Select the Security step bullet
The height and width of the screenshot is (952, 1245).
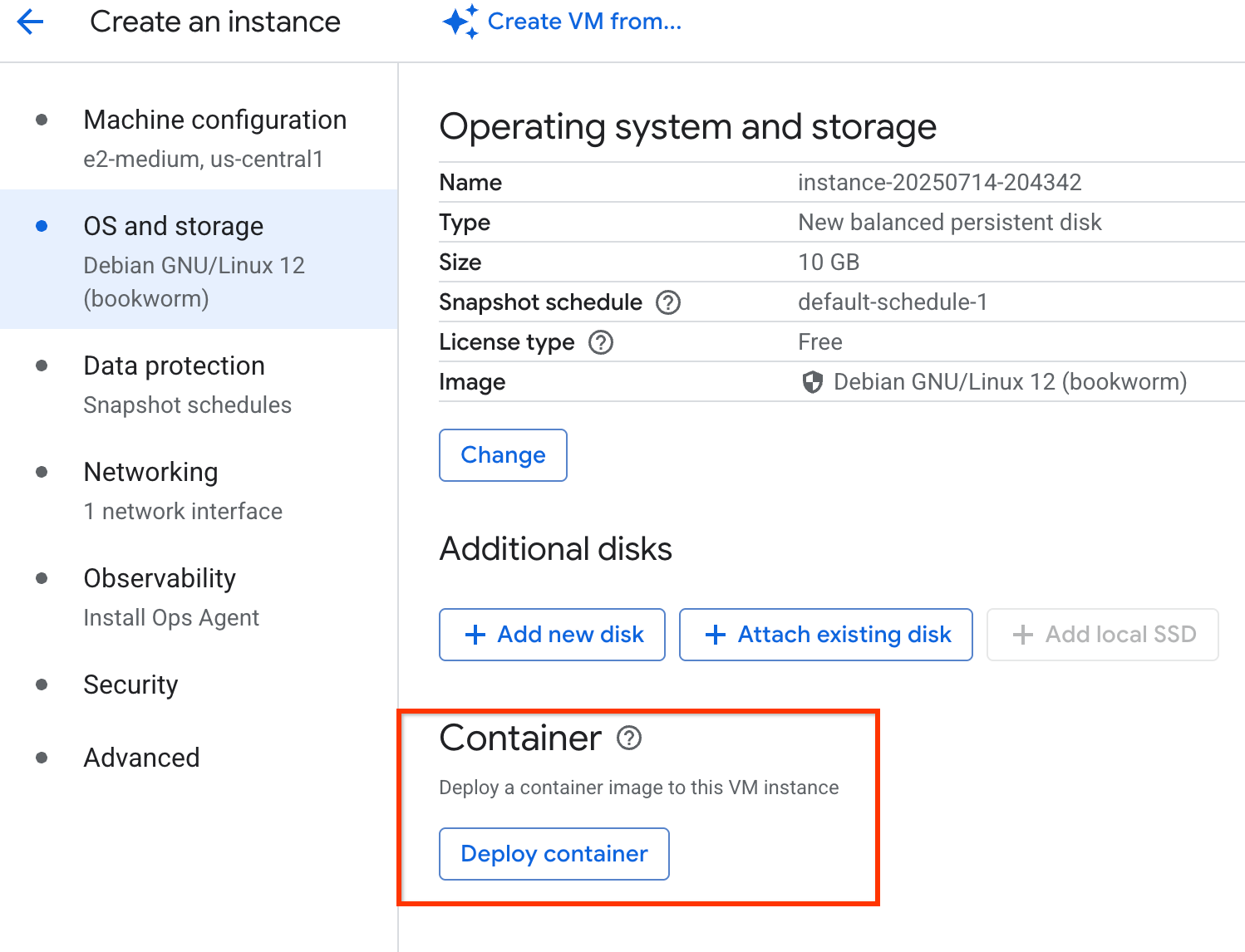point(42,685)
